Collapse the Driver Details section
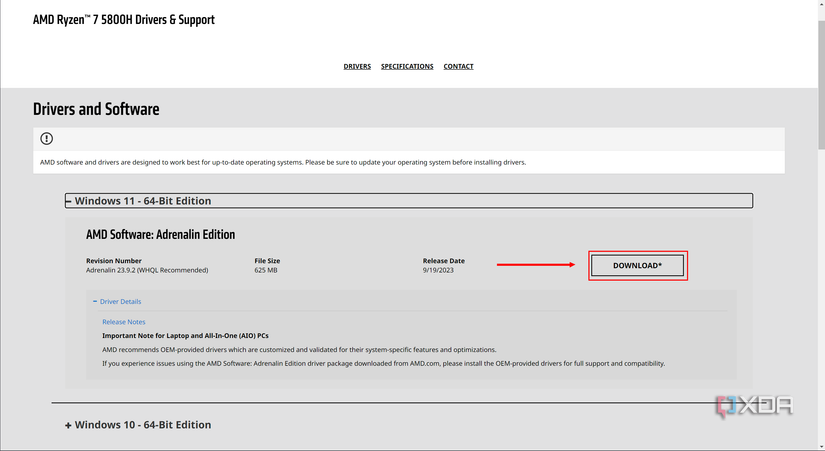The width and height of the screenshot is (825, 451). pyautogui.click(x=117, y=302)
